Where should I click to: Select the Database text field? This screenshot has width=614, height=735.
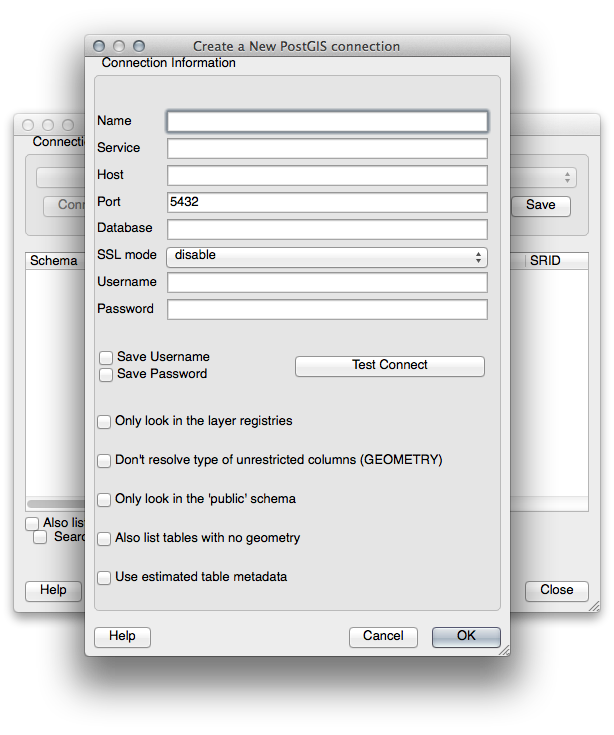click(327, 229)
